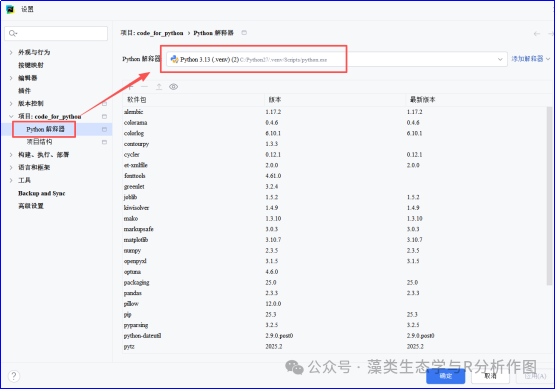Toggle show early releases eye icon
Screen dimensions: 555x389
(x=173, y=87)
